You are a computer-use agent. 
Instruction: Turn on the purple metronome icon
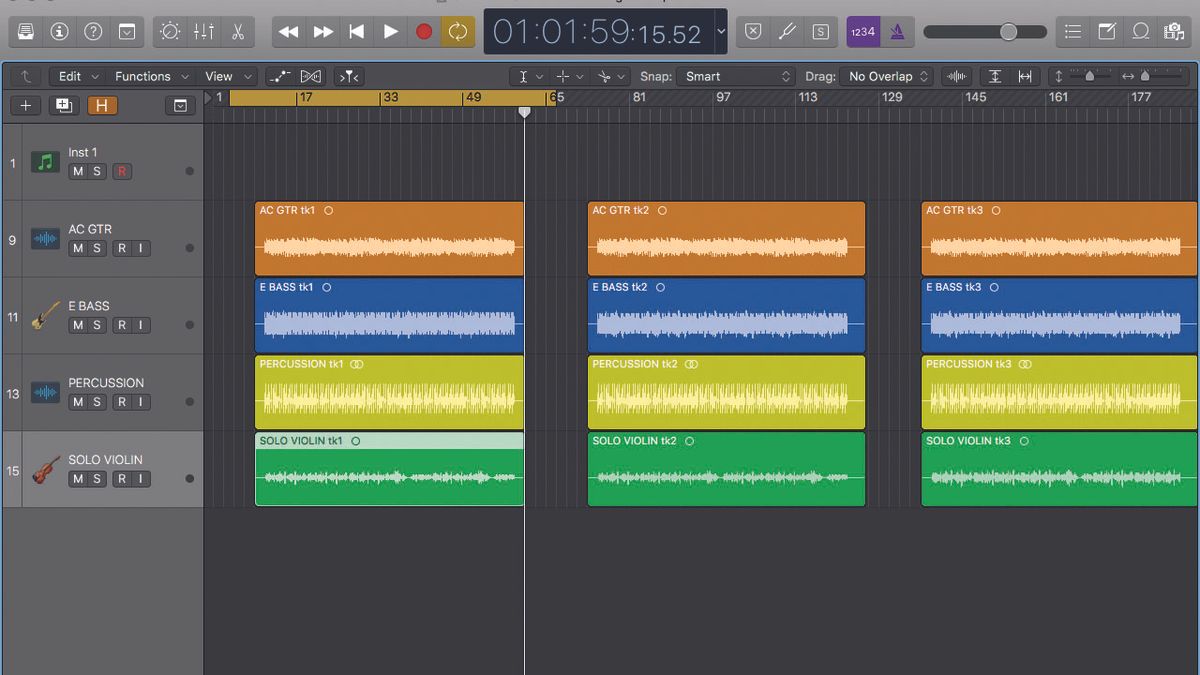tap(897, 31)
